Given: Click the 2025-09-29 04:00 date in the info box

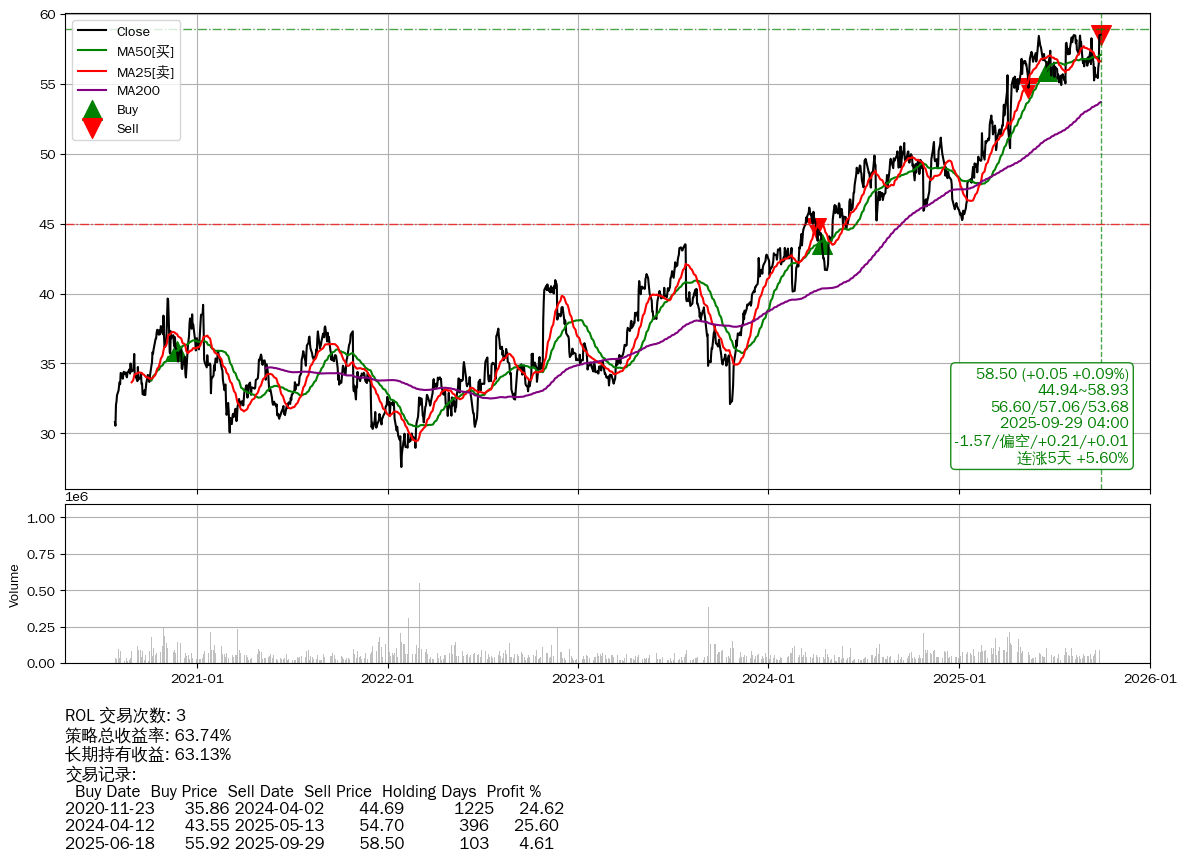Looking at the screenshot, I should [1064, 423].
